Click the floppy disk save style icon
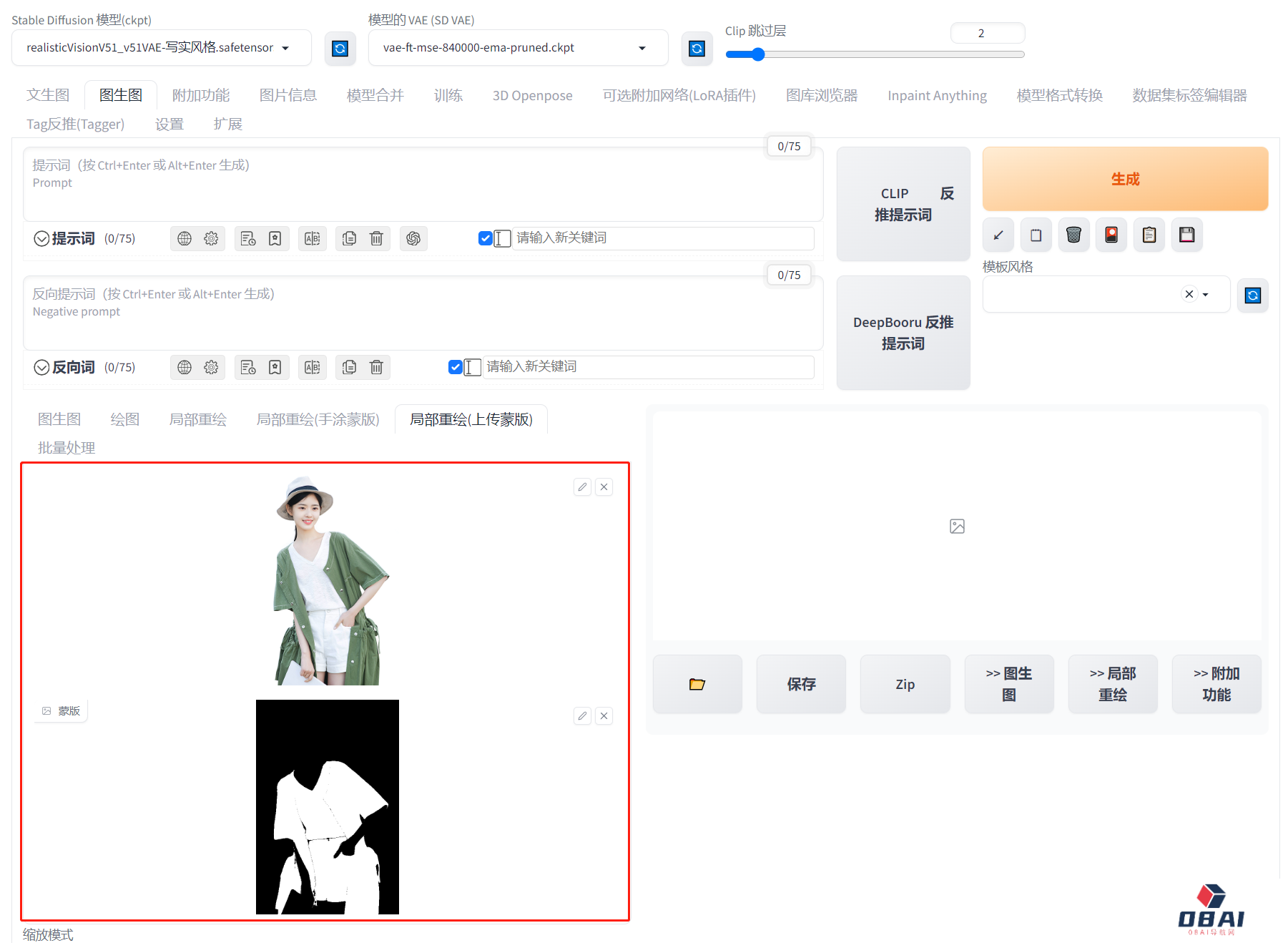 (x=1186, y=235)
